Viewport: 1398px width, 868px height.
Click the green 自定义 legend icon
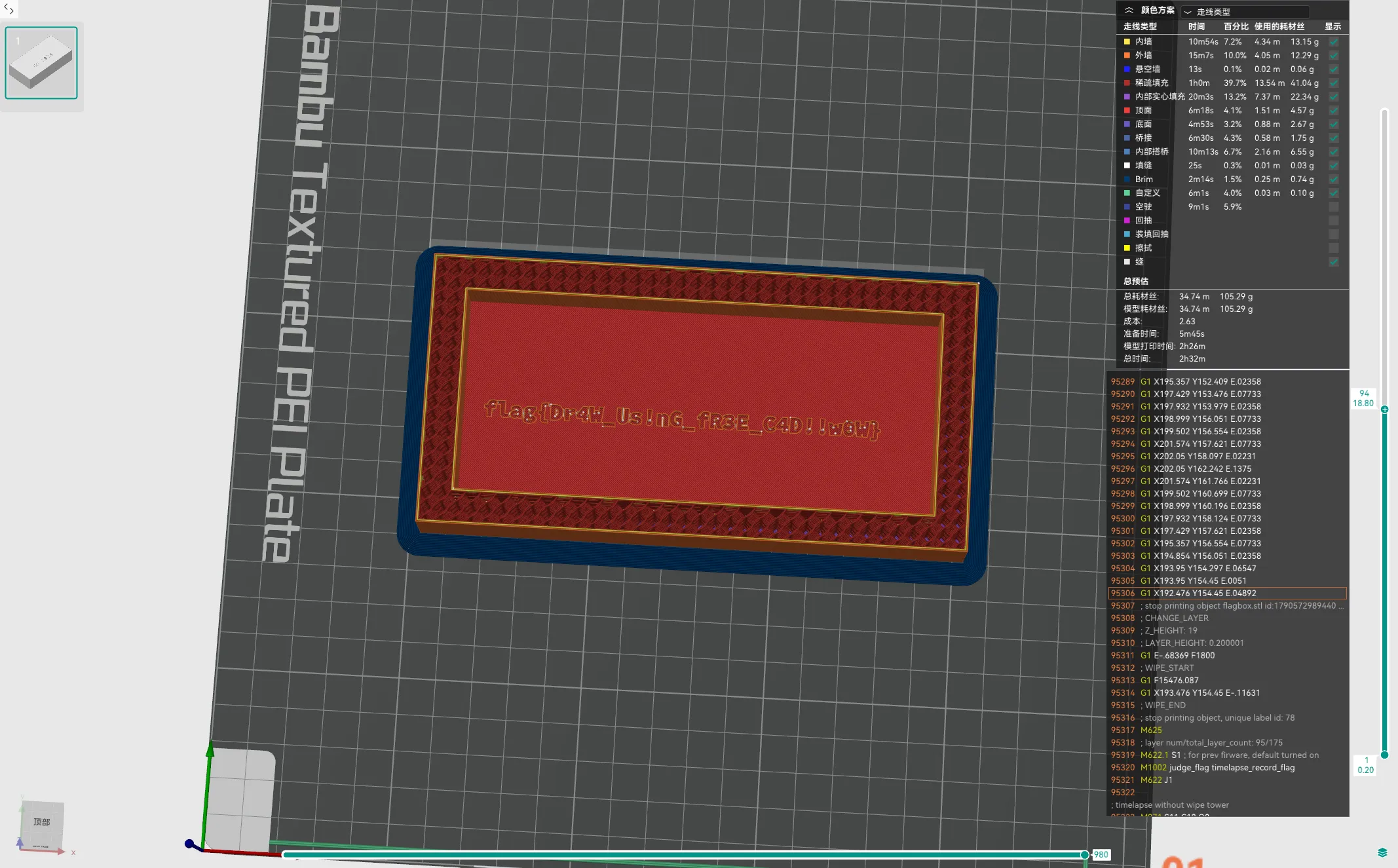pos(1126,193)
